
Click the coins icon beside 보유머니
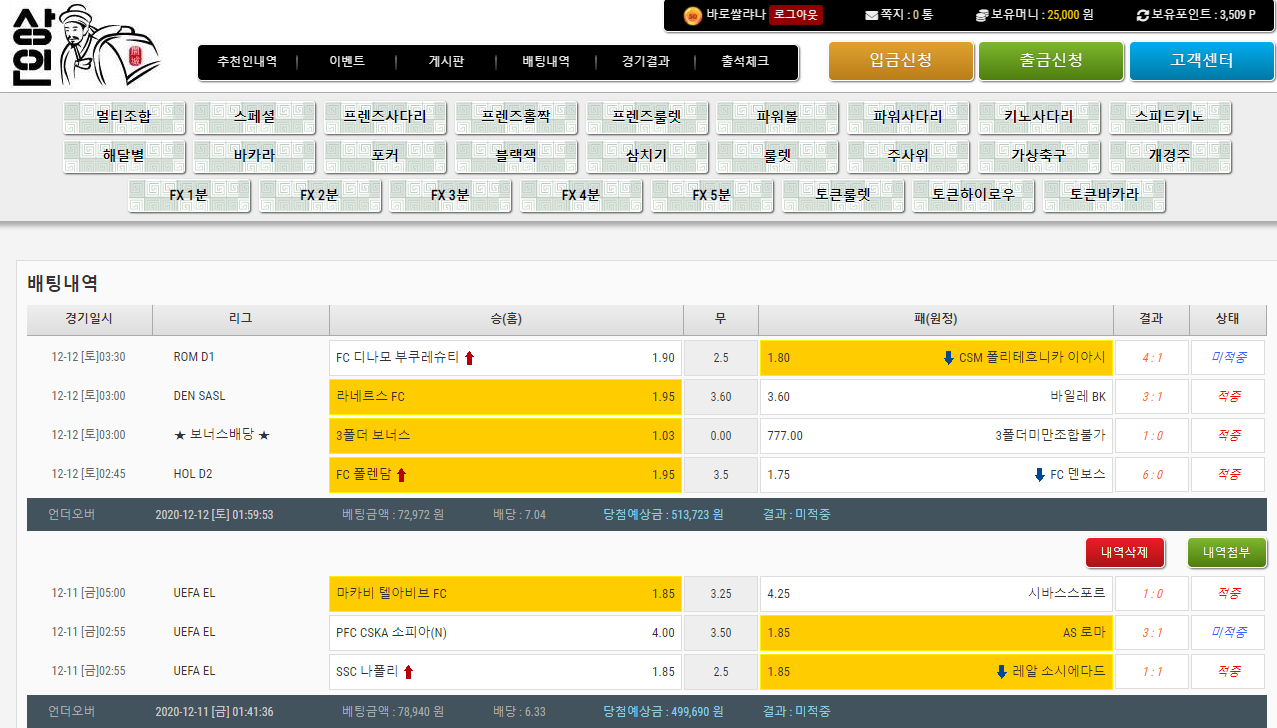pyautogui.click(x=982, y=15)
